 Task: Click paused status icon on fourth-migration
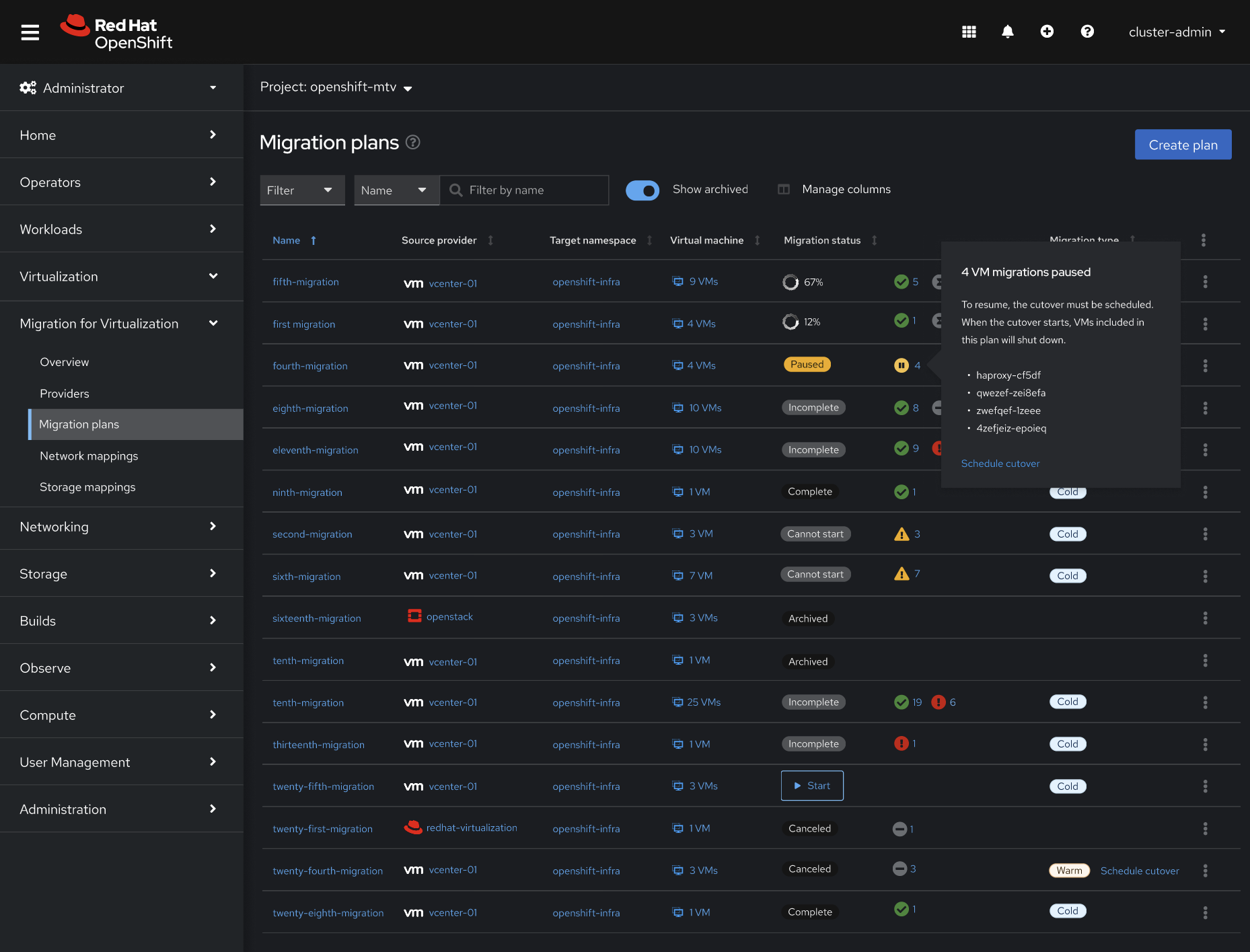902,365
